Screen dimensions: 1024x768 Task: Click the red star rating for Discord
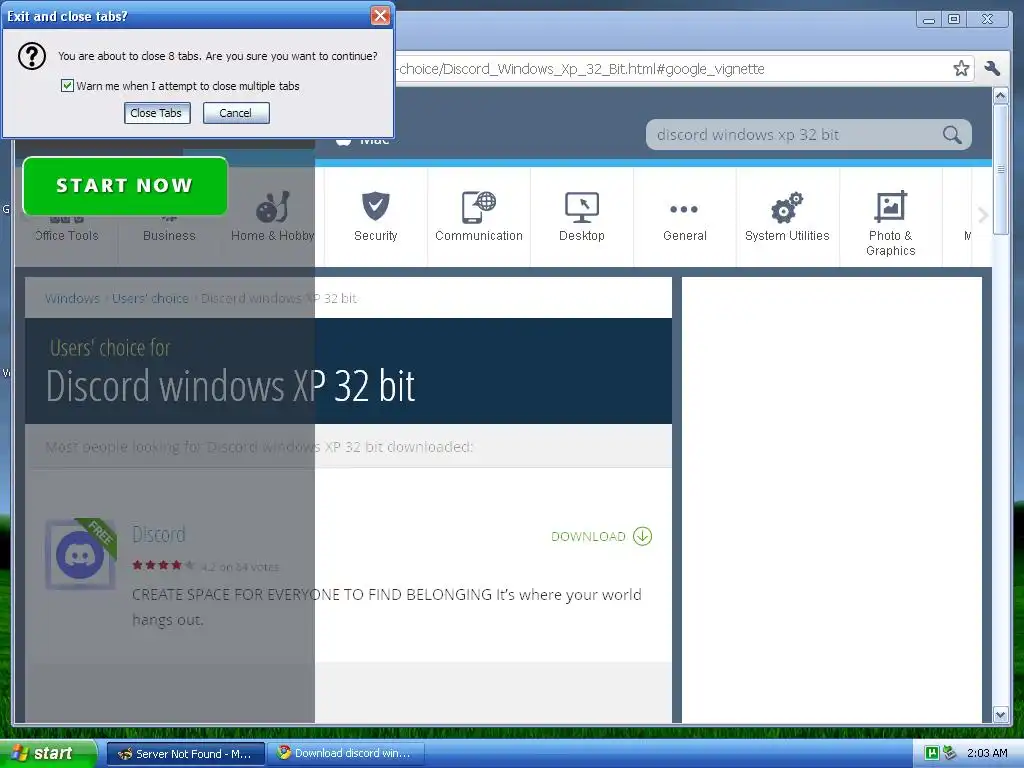163,566
